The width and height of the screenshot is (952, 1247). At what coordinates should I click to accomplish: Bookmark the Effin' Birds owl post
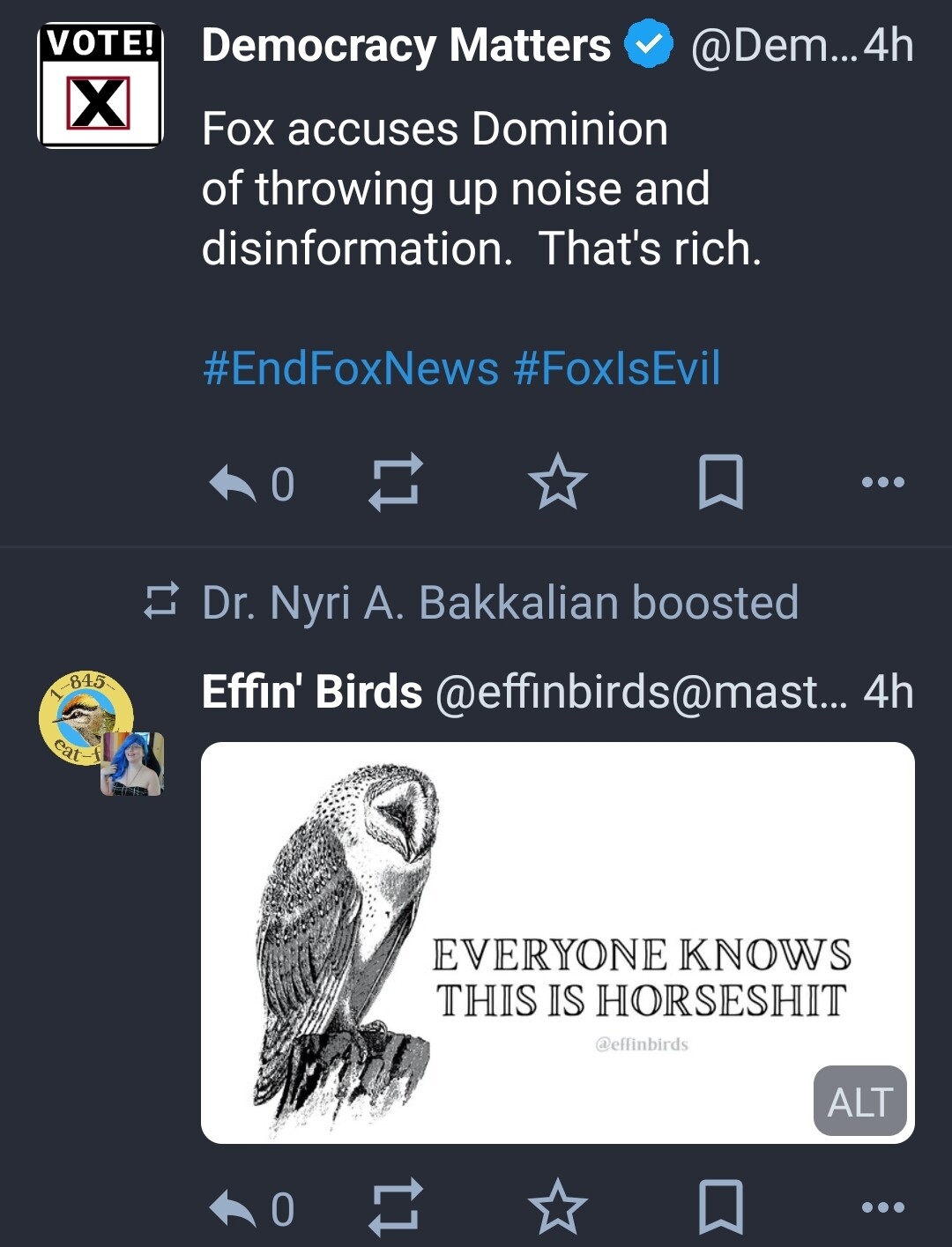(x=720, y=1208)
